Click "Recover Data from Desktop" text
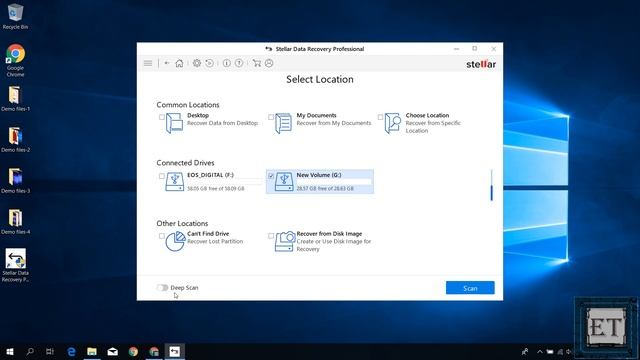The image size is (640, 360). point(222,123)
